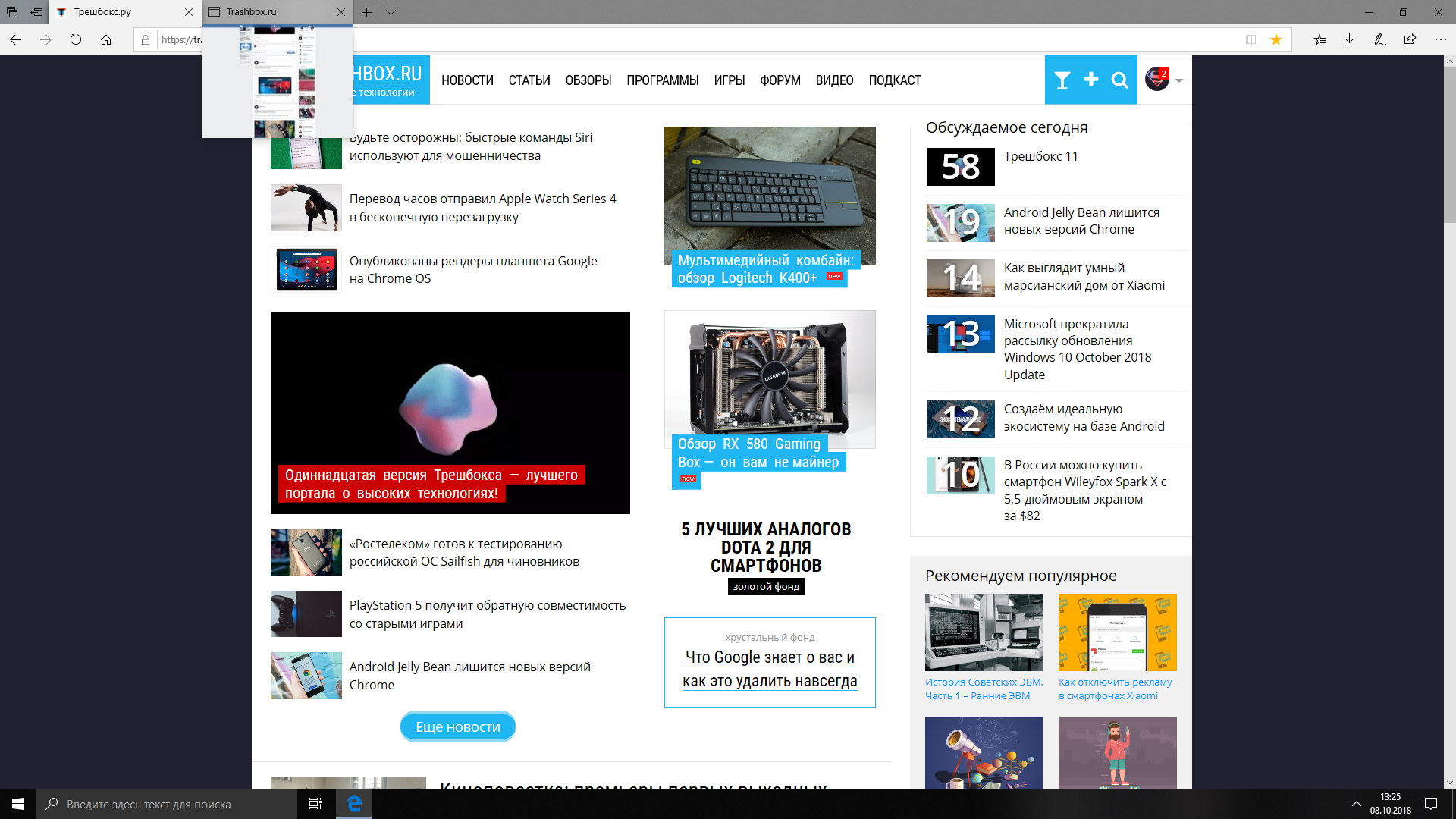Click the filter funnel icon on site header
The height and width of the screenshot is (819, 1456).
(x=1062, y=80)
